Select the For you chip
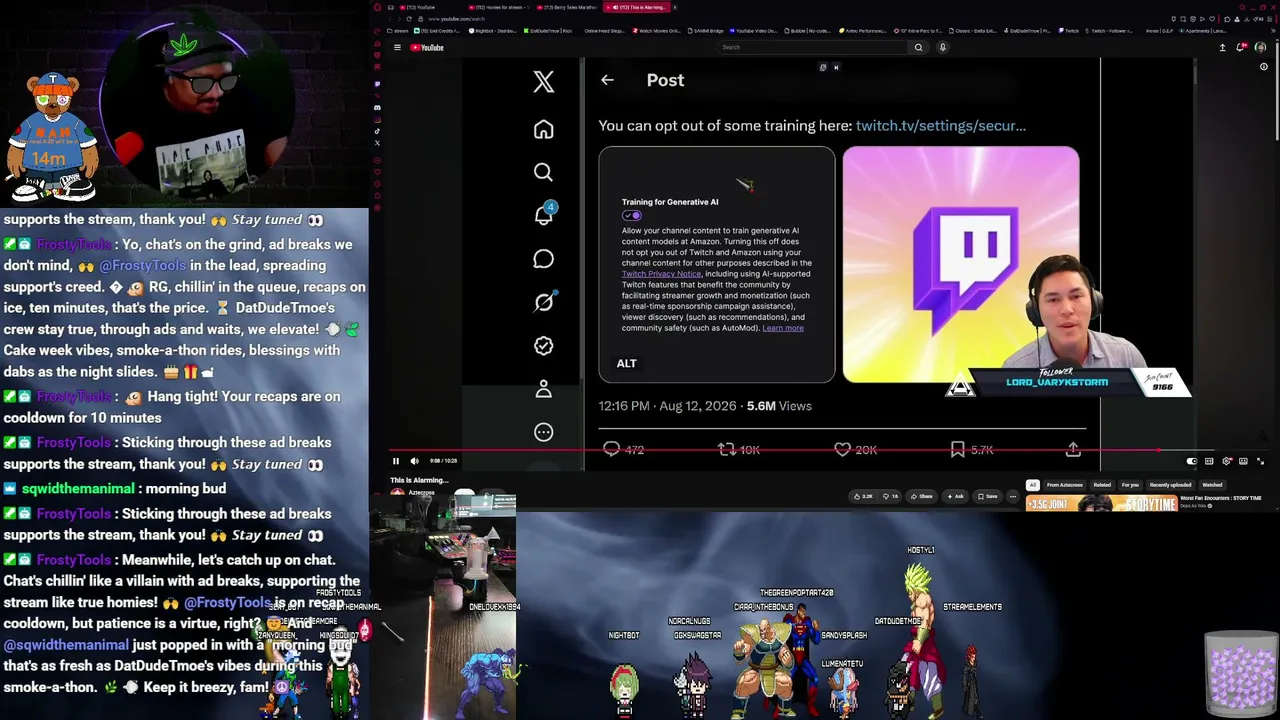 (x=1130, y=485)
